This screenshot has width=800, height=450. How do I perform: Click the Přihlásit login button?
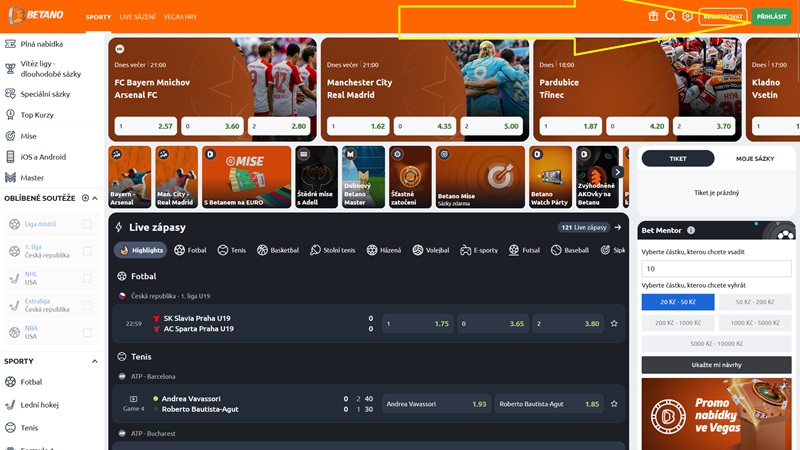(771, 16)
